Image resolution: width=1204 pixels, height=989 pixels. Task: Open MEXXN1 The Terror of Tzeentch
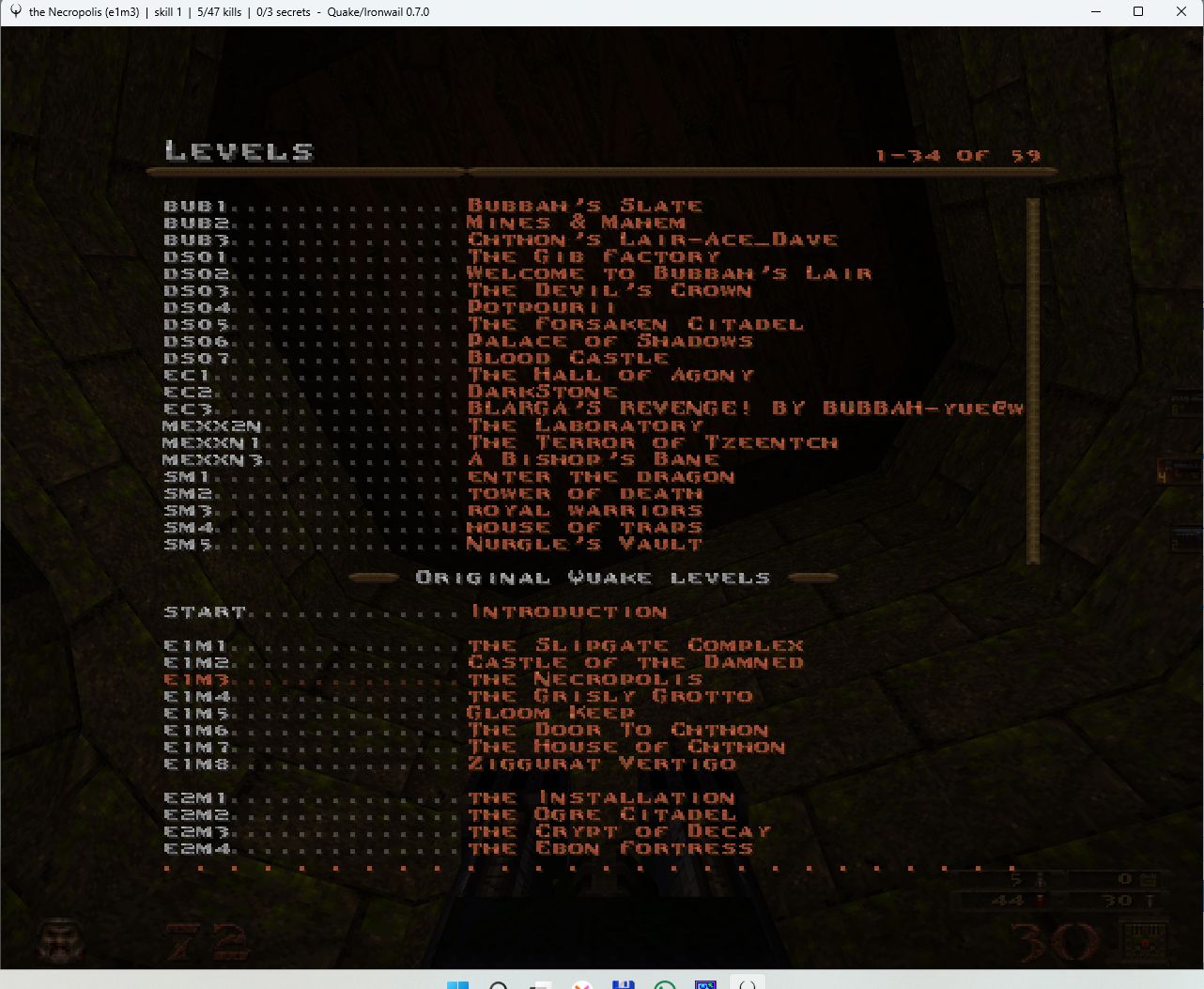(500, 442)
